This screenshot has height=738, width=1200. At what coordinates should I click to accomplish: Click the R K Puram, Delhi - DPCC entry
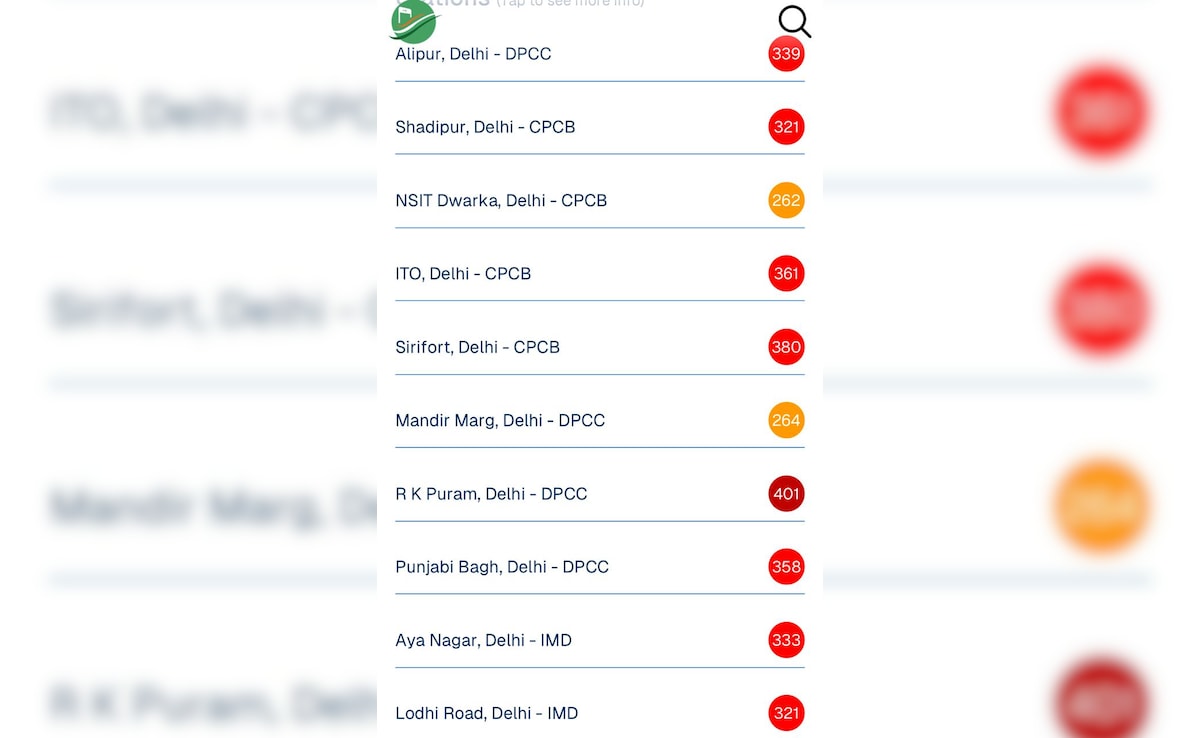[491, 493]
